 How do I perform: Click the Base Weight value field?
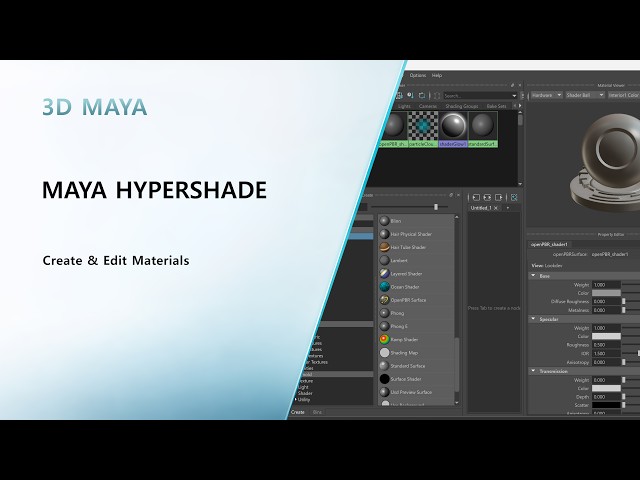pyautogui.click(x=606, y=284)
